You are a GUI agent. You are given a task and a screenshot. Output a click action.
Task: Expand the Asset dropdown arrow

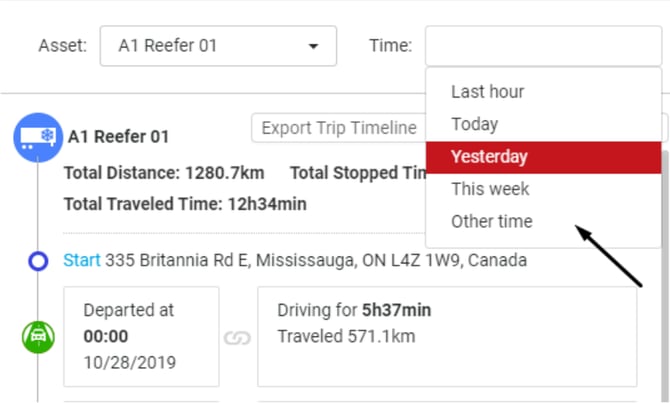click(x=313, y=46)
